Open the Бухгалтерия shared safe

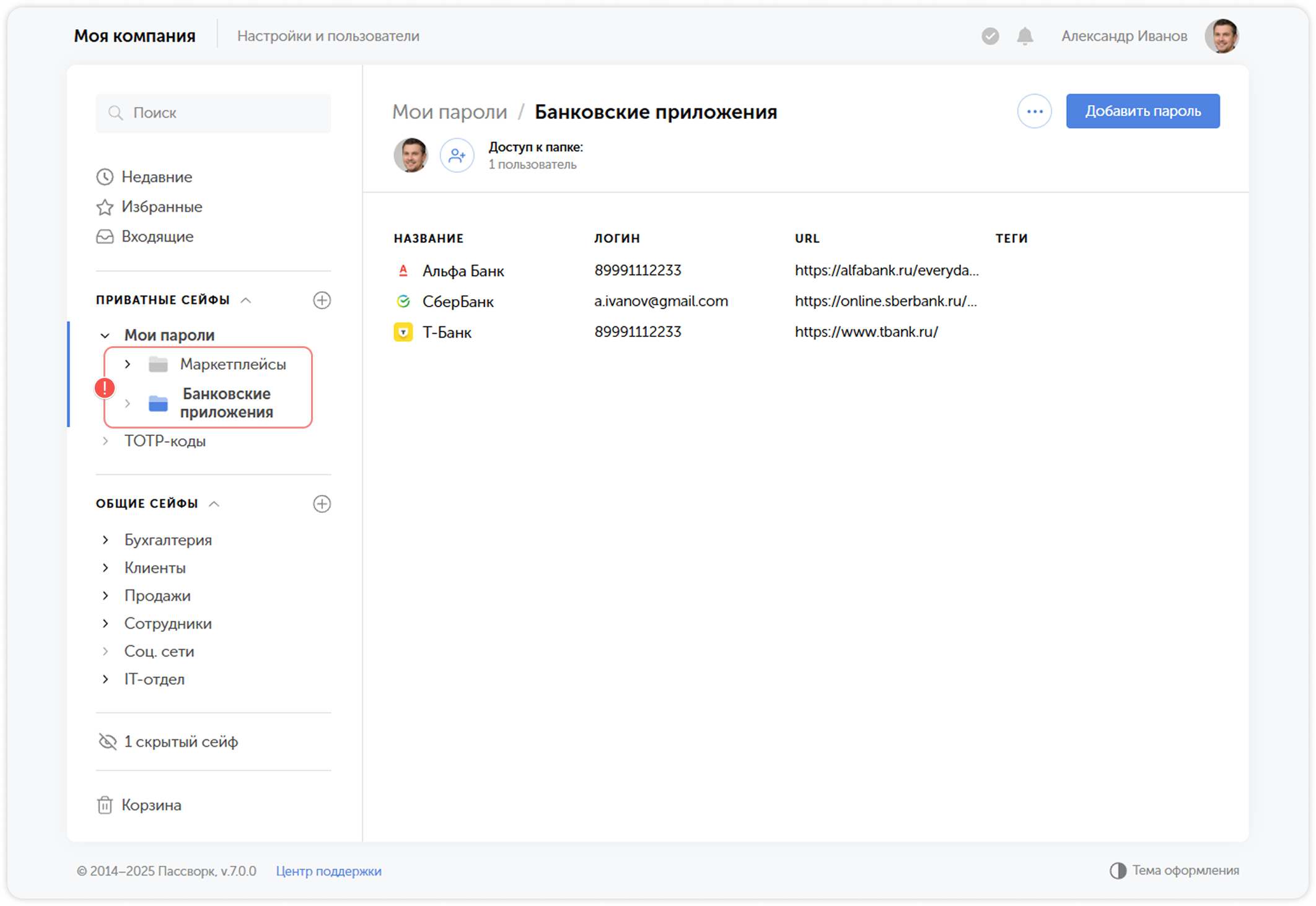[168, 540]
